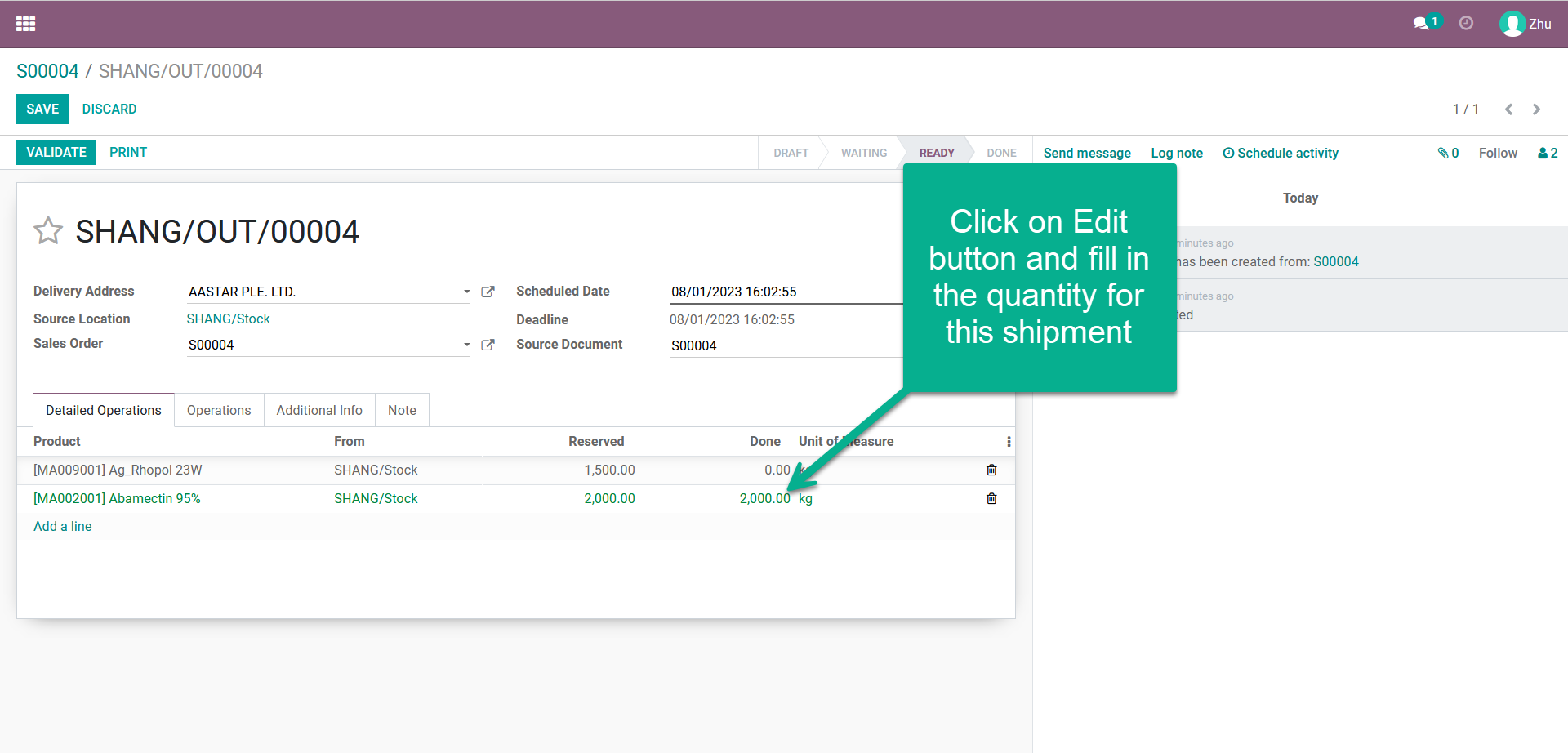Click the DISCARD button
1568x753 pixels.
(109, 109)
